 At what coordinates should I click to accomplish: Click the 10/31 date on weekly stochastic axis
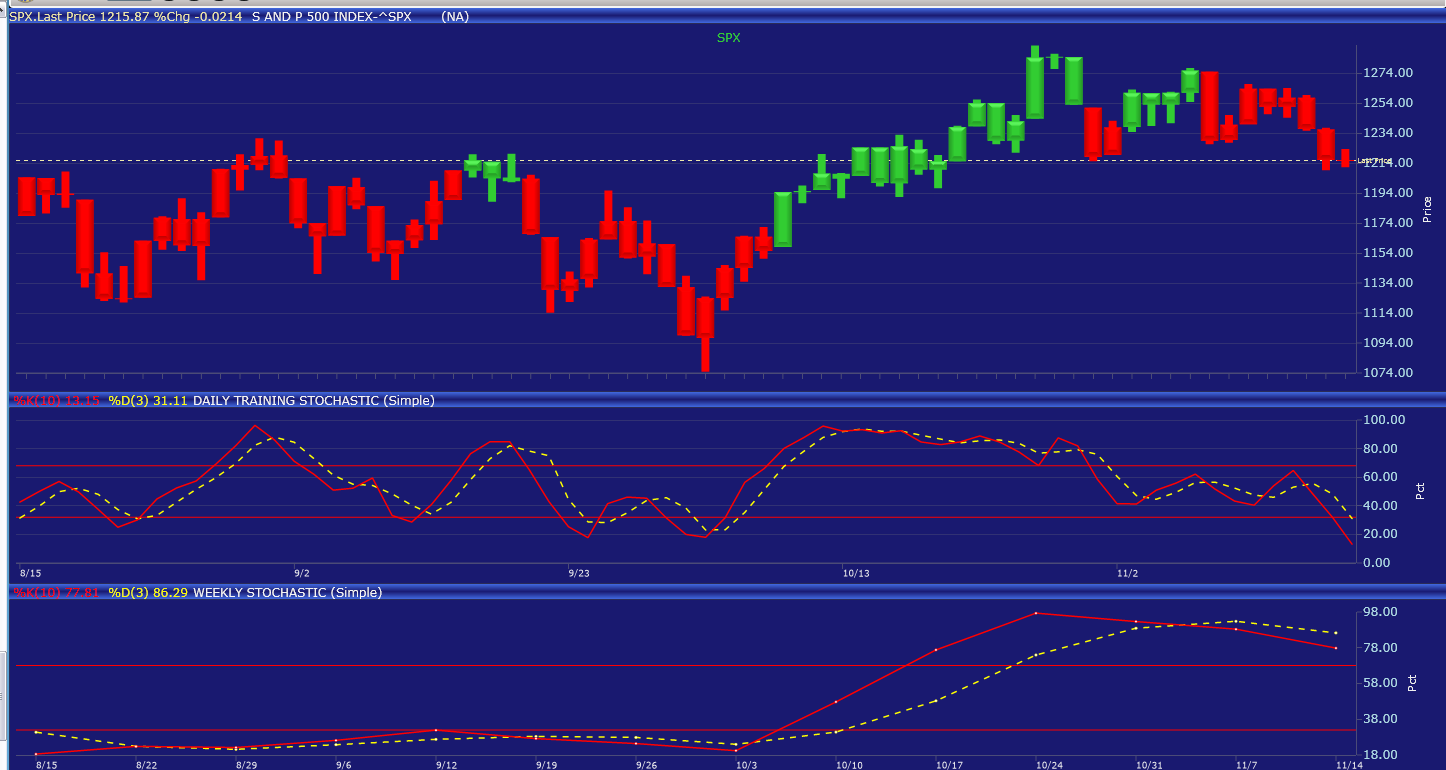[x=1149, y=765]
